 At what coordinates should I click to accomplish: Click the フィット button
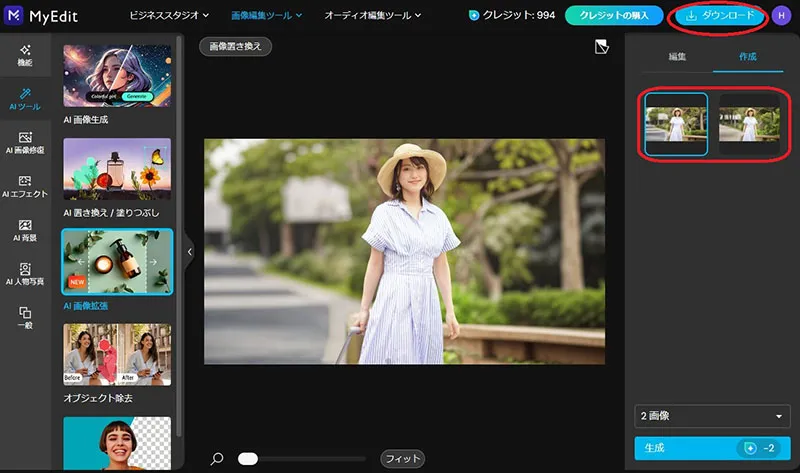click(x=403, y=459)
